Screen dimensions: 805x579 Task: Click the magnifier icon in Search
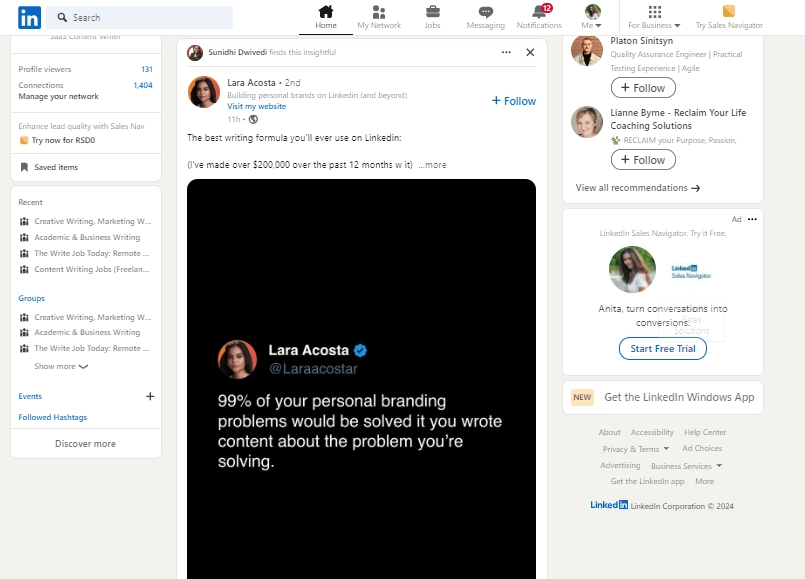pyautogui.click(x=62, y=17)
